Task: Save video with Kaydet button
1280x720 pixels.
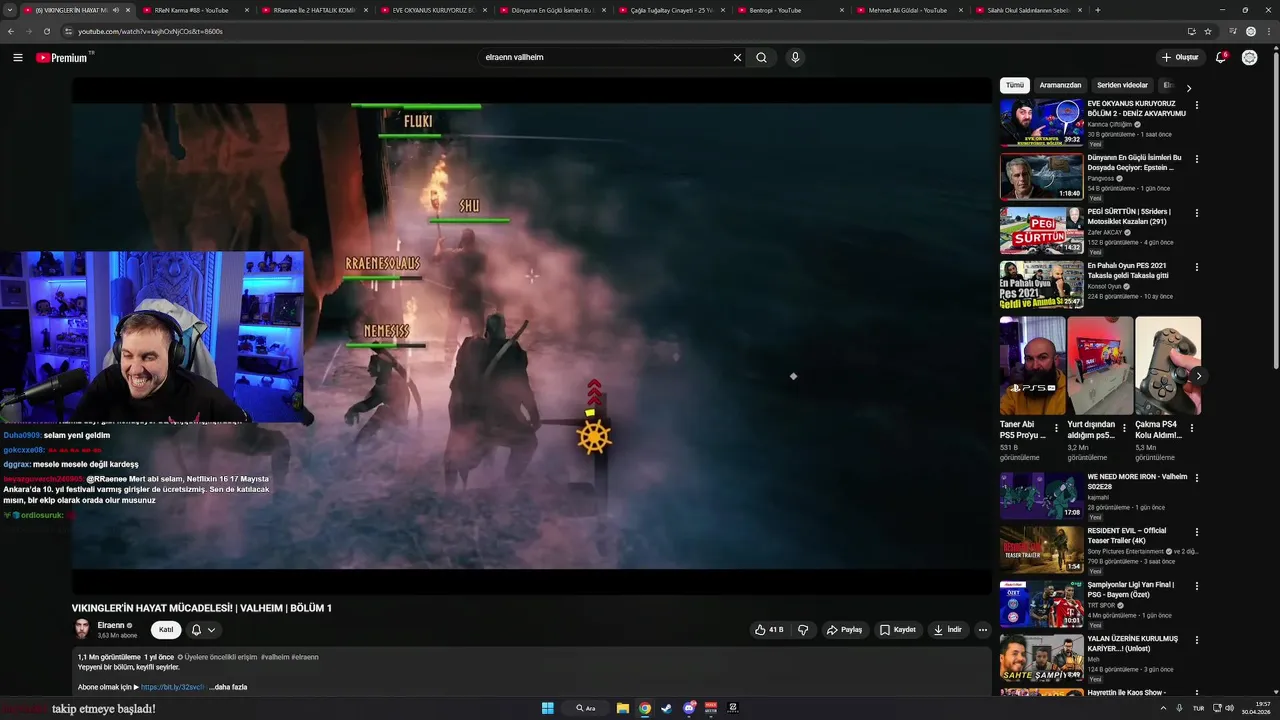Action: tap(897, 630)
